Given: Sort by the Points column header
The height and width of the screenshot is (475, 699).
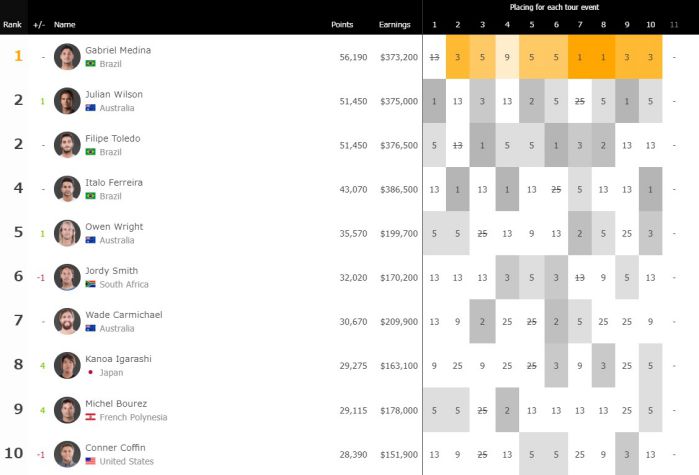Looking at the screenshot, I should point(342,24).
